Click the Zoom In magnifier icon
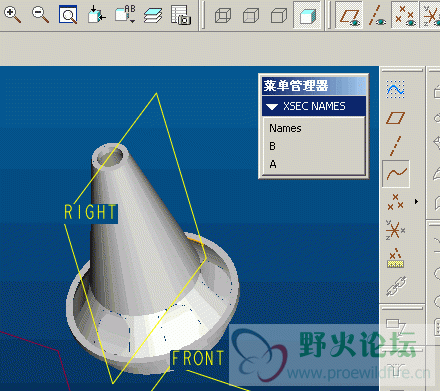This screenshot has height=391, width=440. point(12,15)
